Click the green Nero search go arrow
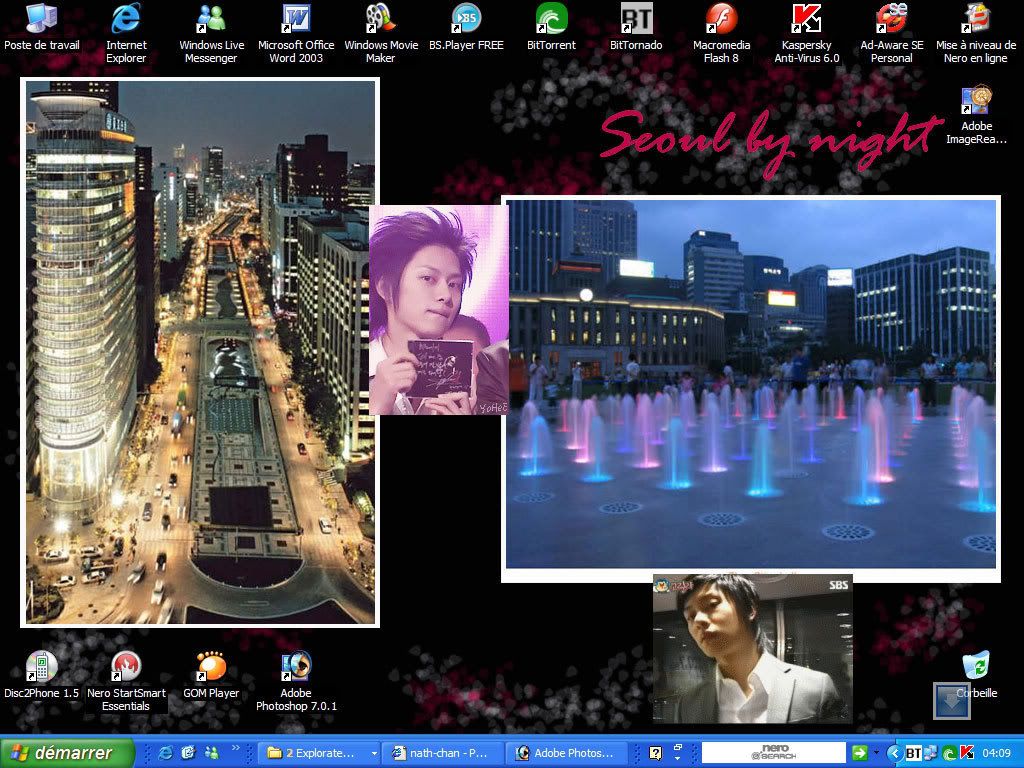The width and height of the screenshot is (1024, 768). pos(859,753)
